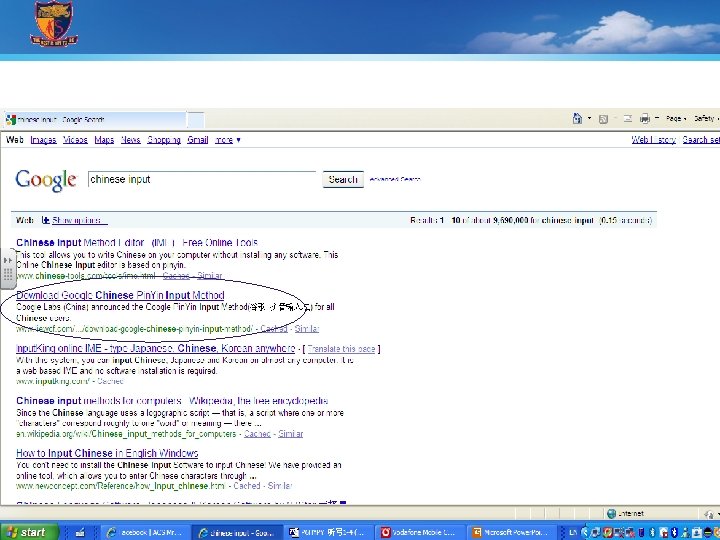720x540 pixels.
Task: Select the chinese input Google Search tab
Action: tap(96, 120)
